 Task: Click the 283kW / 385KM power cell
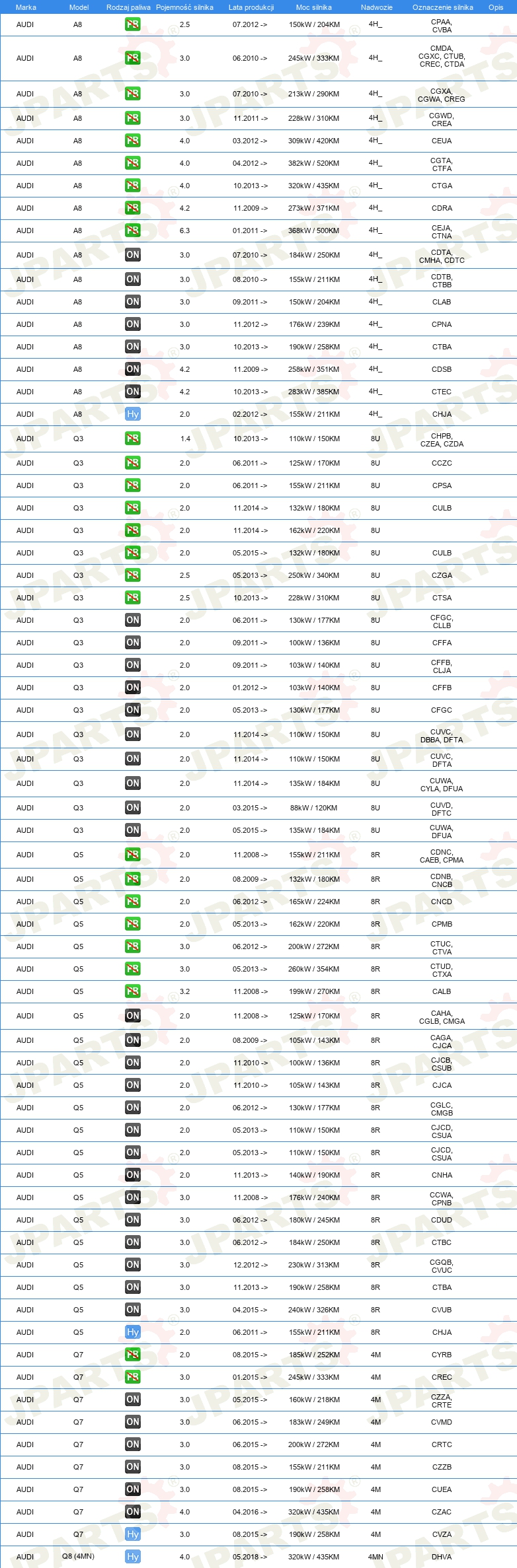[x=314, y=392]
